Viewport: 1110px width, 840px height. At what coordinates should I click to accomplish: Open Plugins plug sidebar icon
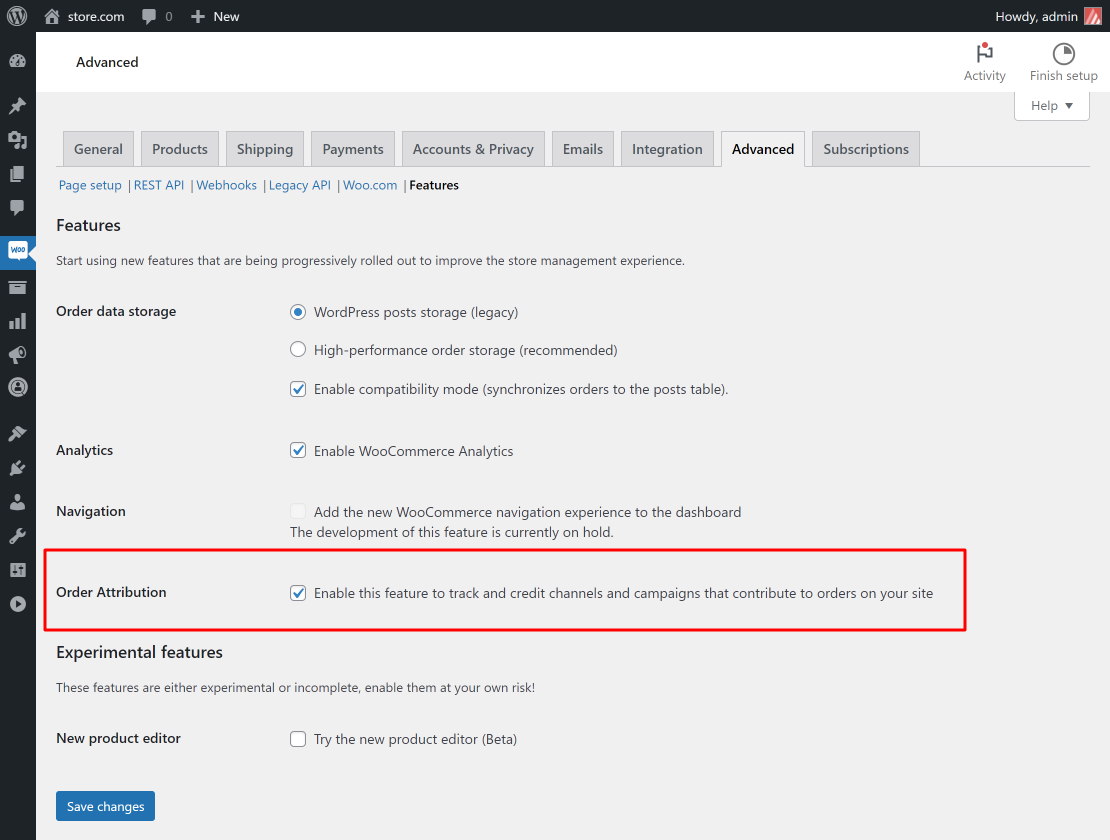[x=18, y=468]
